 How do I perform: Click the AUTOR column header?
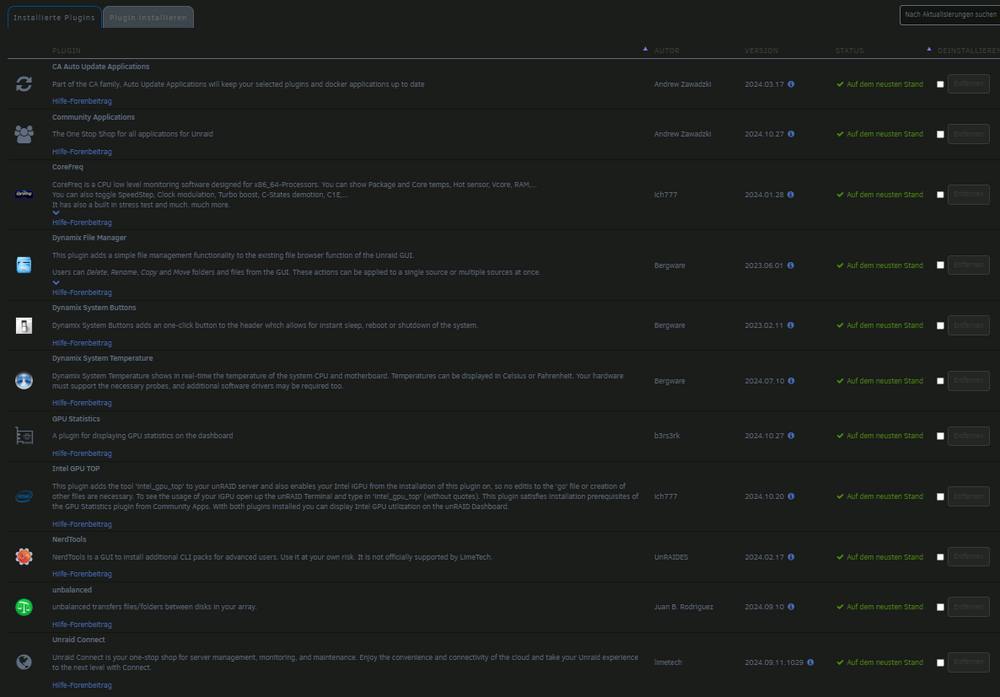coord(666,50)
